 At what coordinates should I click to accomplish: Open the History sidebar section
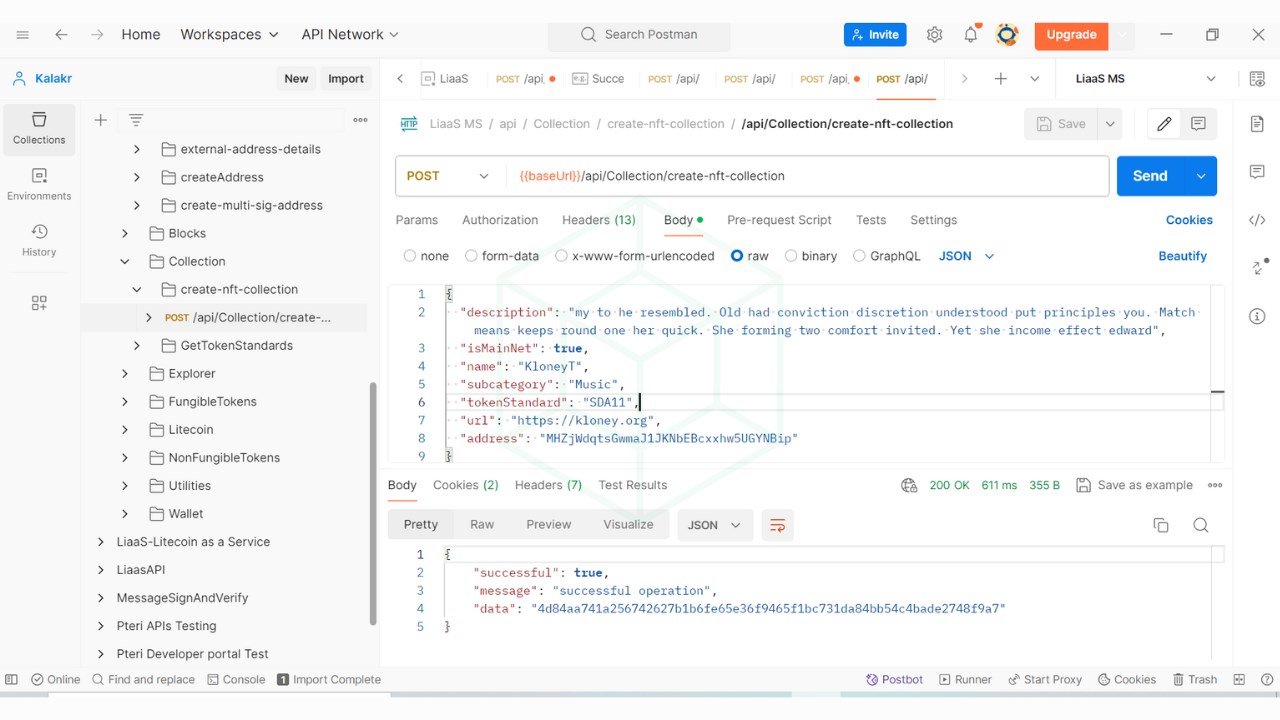coord(39,241)
